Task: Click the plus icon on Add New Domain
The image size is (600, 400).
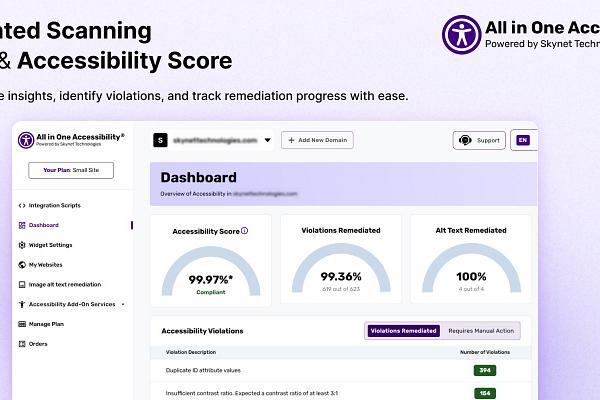Action: tap(291, 140)
